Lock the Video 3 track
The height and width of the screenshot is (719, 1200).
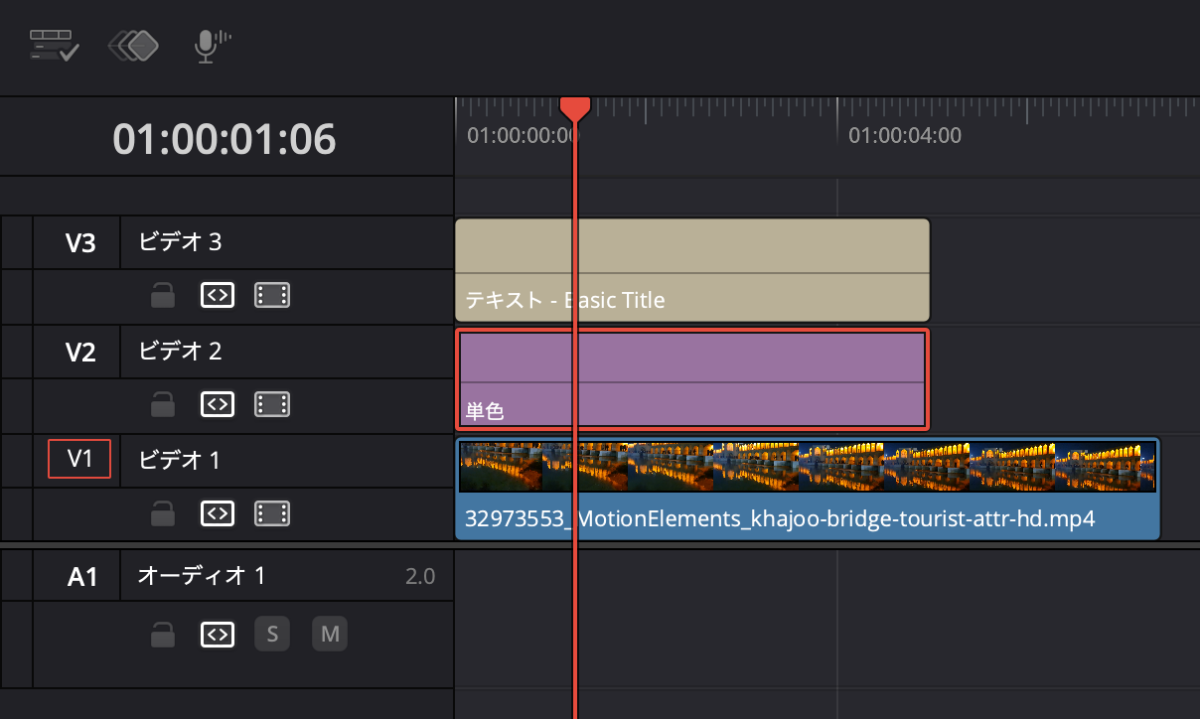pyautogui.click(x=163, y=296)
